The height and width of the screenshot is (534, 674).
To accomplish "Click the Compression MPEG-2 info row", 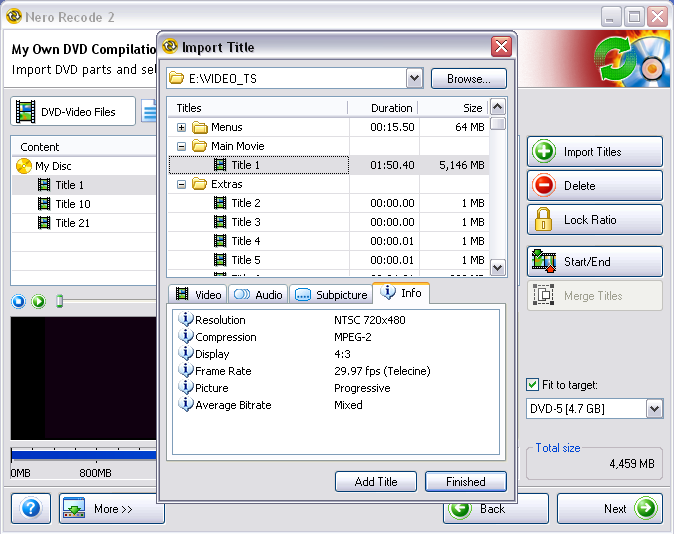I will tap(335, 337).
